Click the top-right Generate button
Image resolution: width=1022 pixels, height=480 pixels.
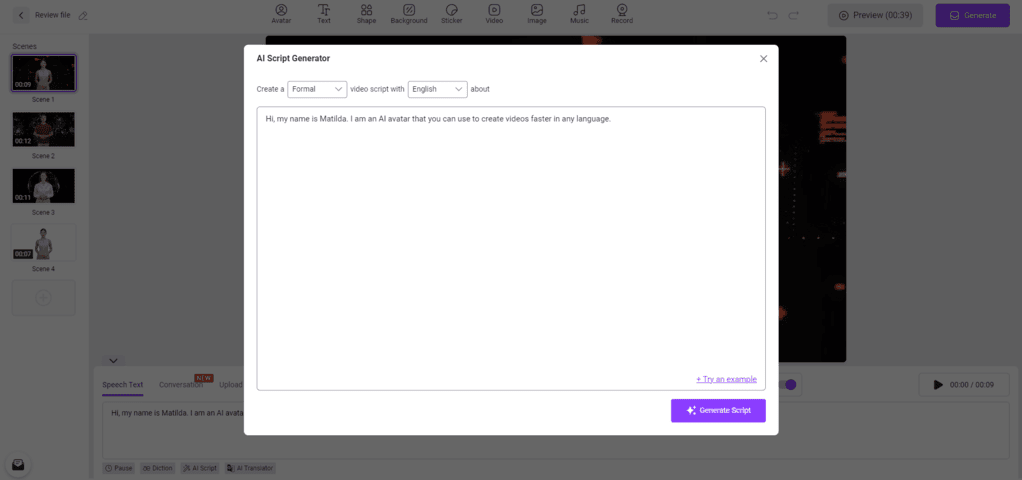coord(973,15)
